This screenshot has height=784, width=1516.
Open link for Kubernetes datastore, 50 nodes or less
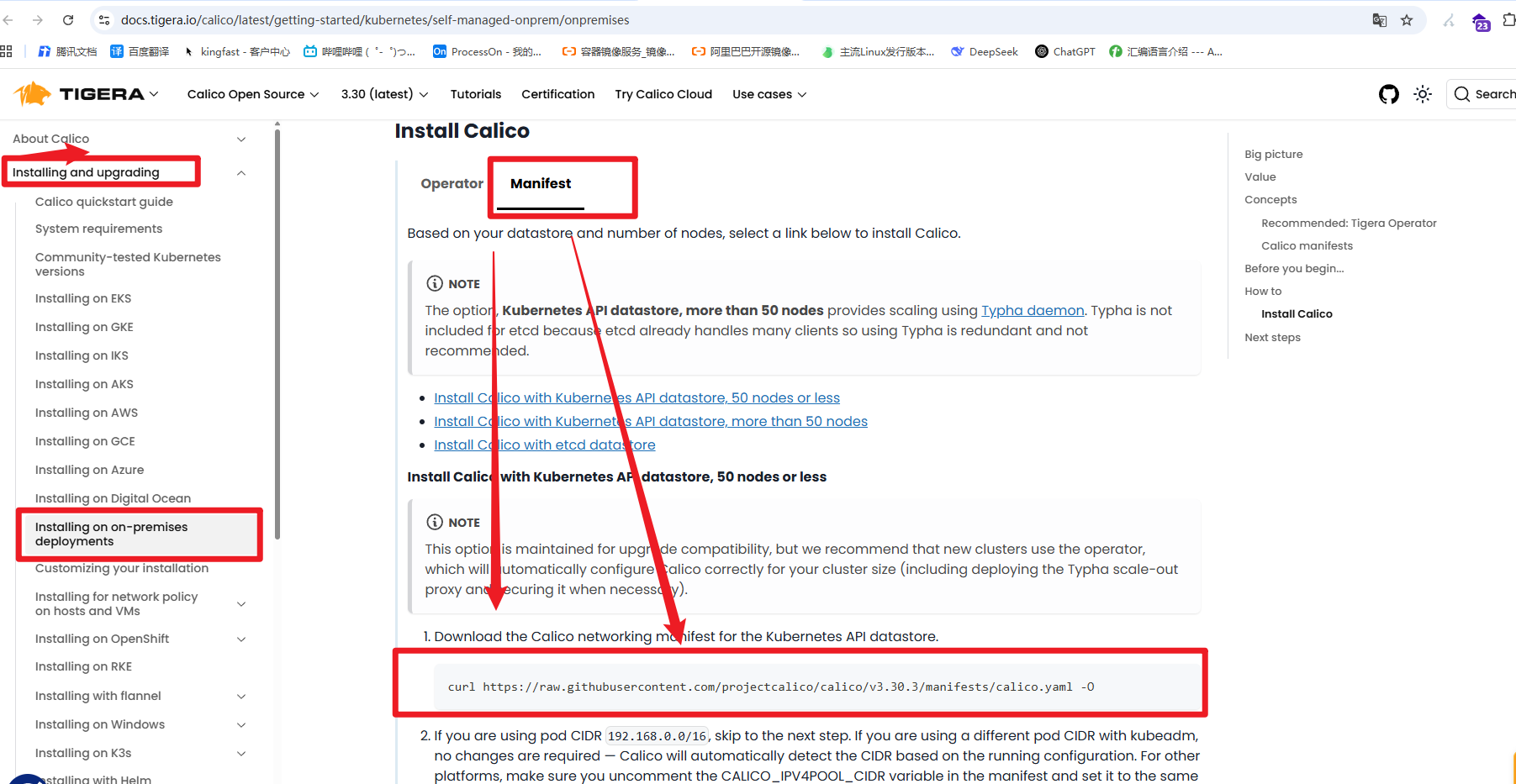click(637, 397)
